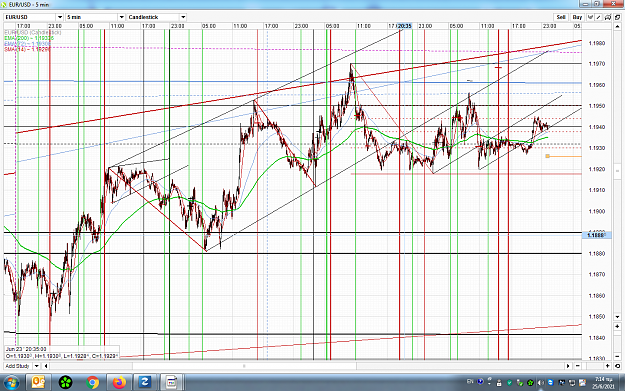Click the Add Study button
625x391 pixels.
18,366
